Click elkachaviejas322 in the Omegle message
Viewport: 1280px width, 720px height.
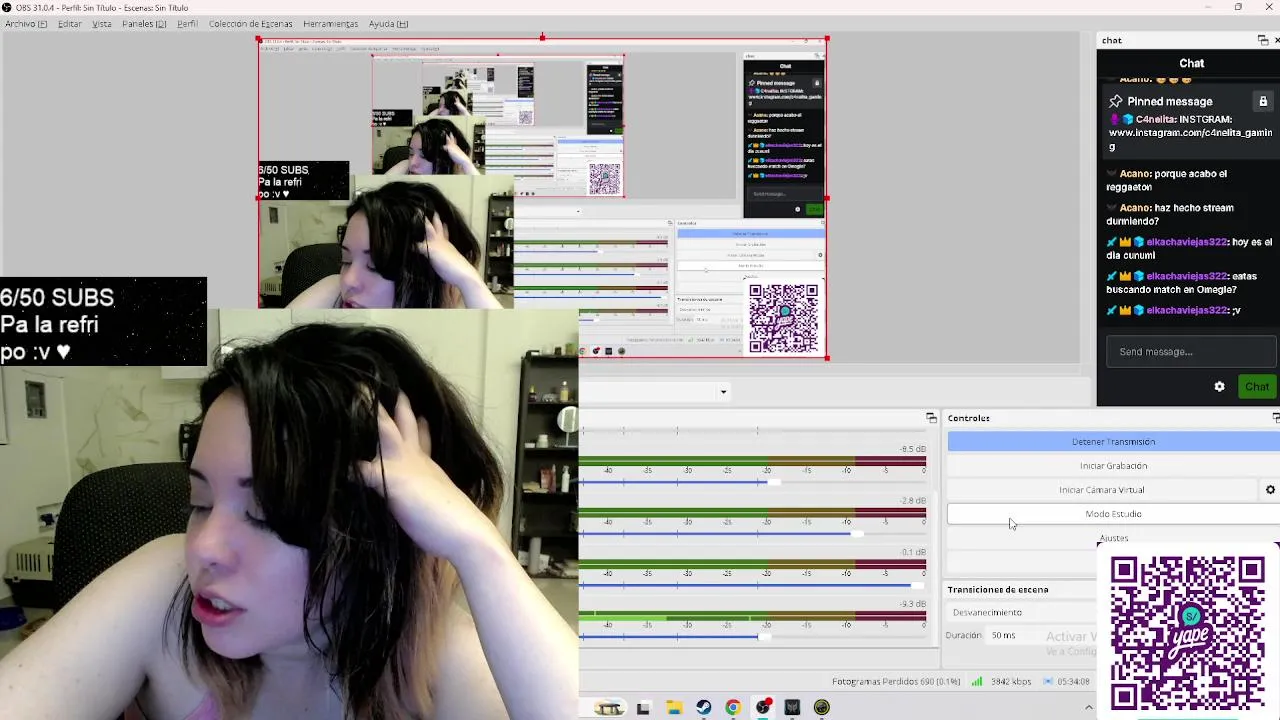[x=1186, y=276]
